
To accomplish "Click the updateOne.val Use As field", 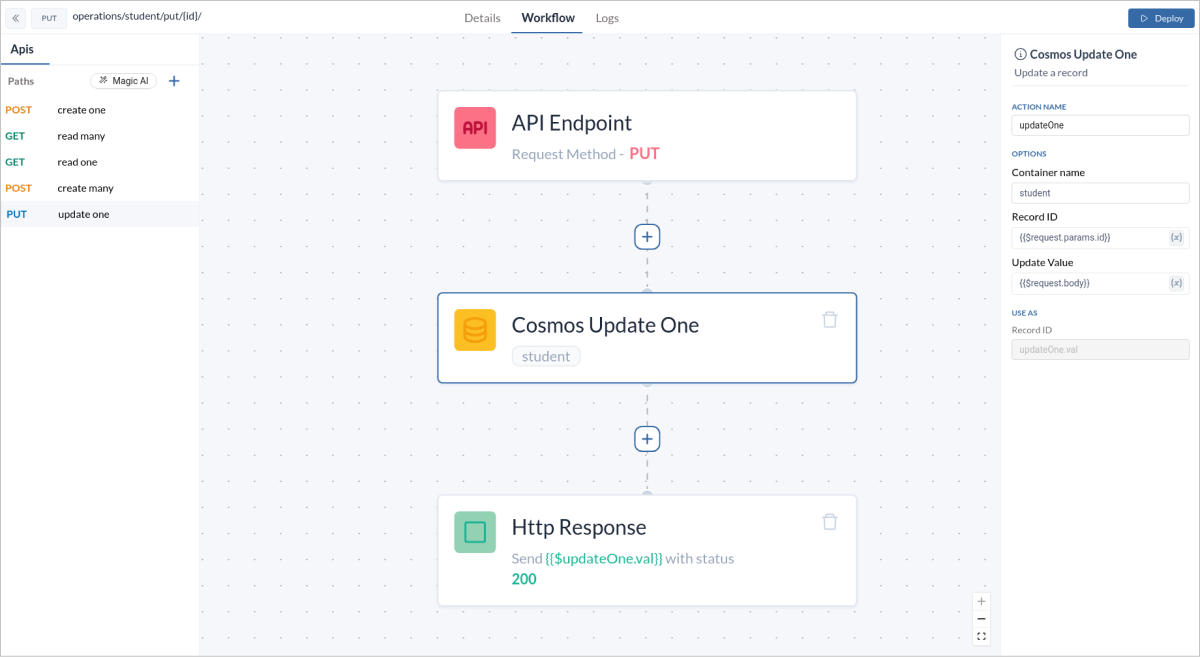I will [1100, 349].
